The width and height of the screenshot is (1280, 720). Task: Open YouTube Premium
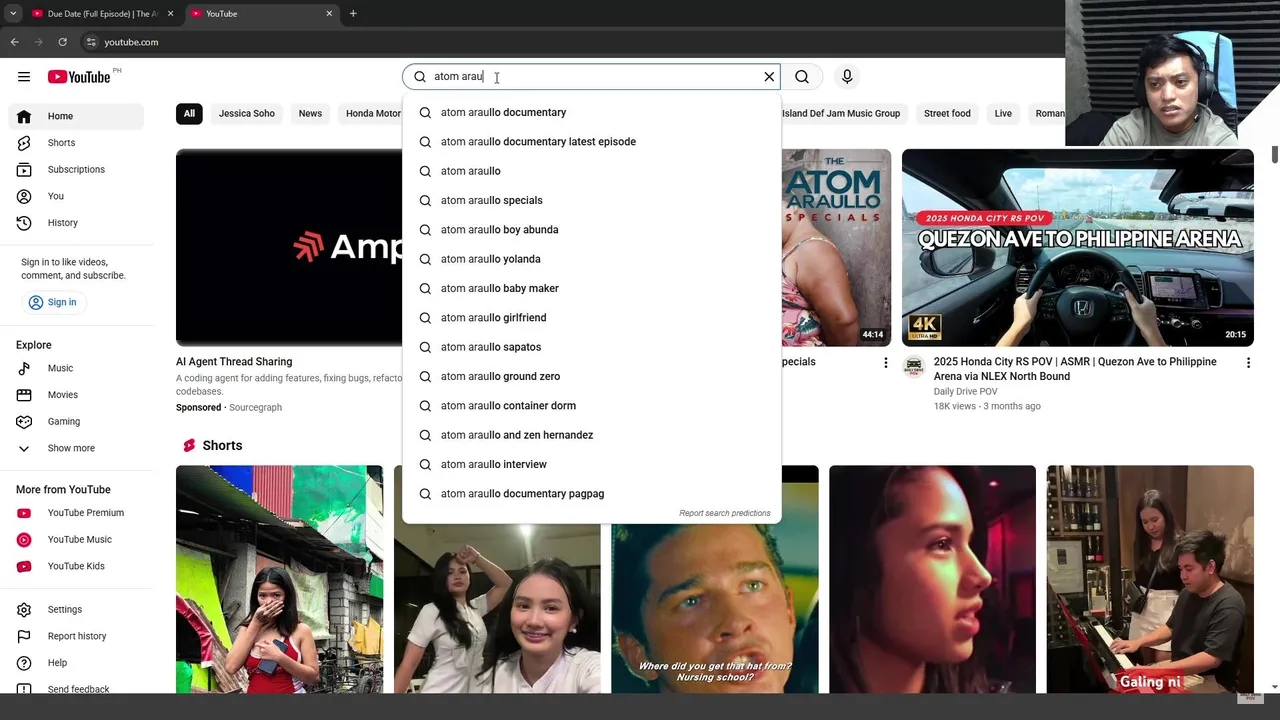tap(76, 513)
